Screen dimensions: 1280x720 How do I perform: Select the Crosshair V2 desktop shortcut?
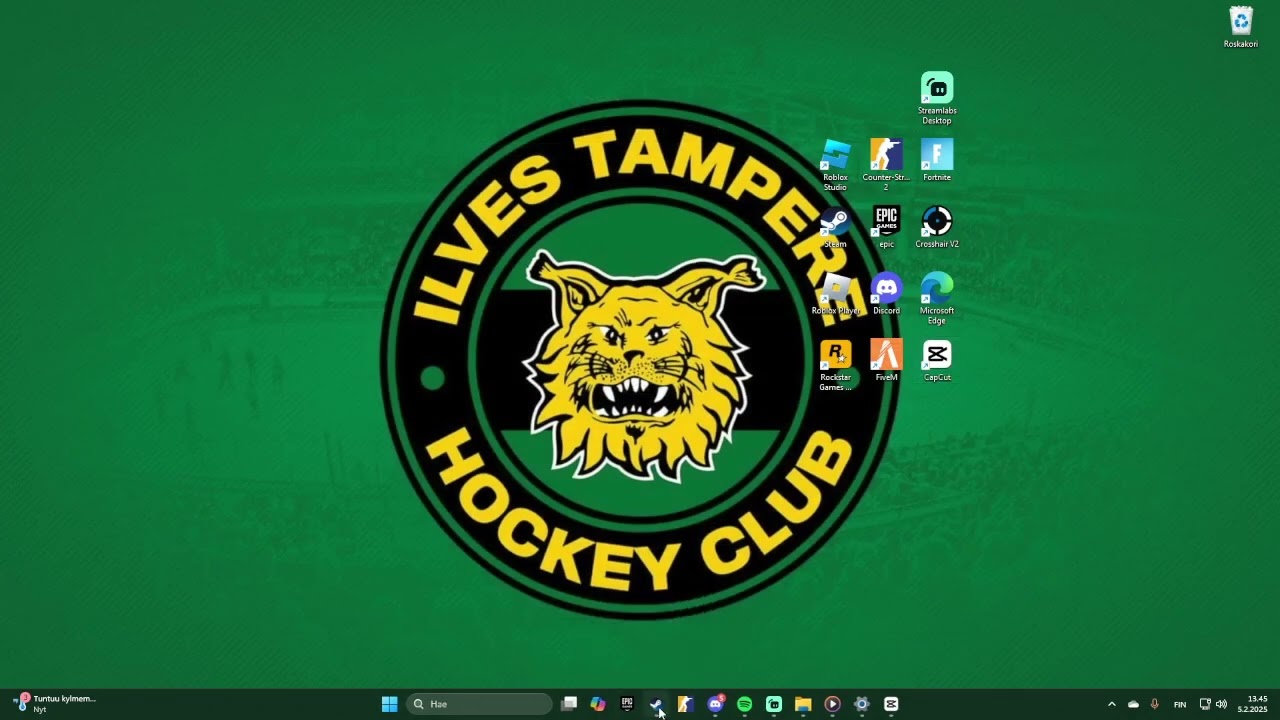937,227
